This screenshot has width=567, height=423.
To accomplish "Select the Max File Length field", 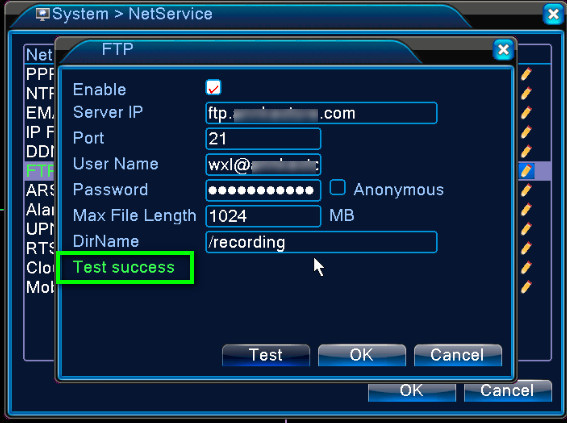I will click(263, 216).
